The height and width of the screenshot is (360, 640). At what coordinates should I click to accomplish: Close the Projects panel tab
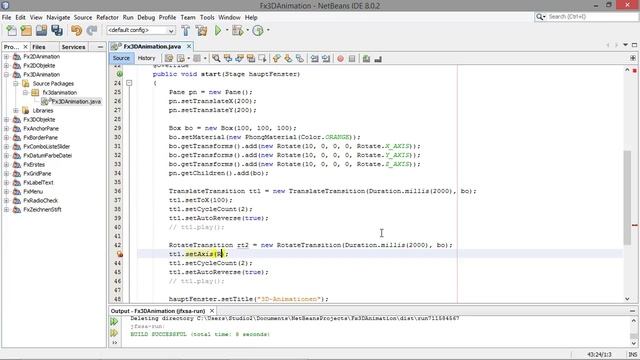pos(25,47)
